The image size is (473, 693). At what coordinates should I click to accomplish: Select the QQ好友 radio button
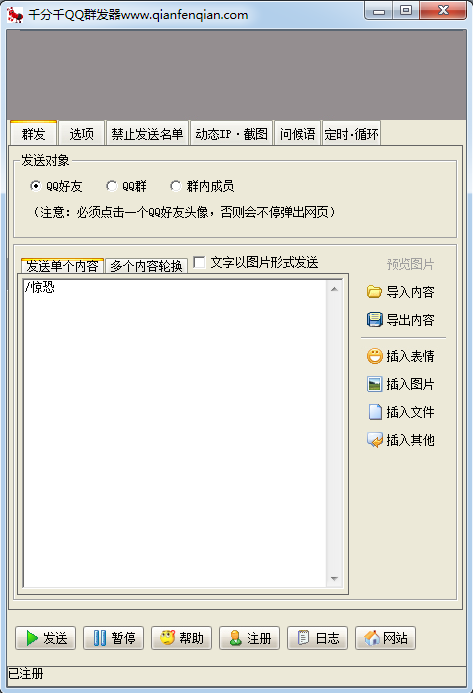(36, 186)
